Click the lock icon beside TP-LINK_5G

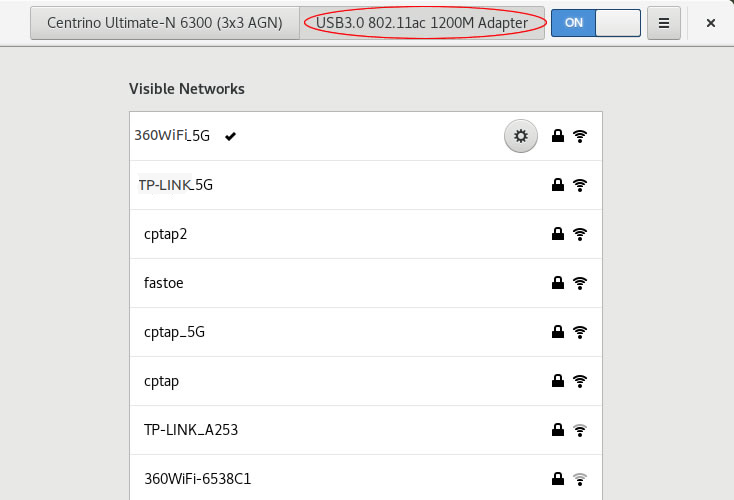point(558,185)
